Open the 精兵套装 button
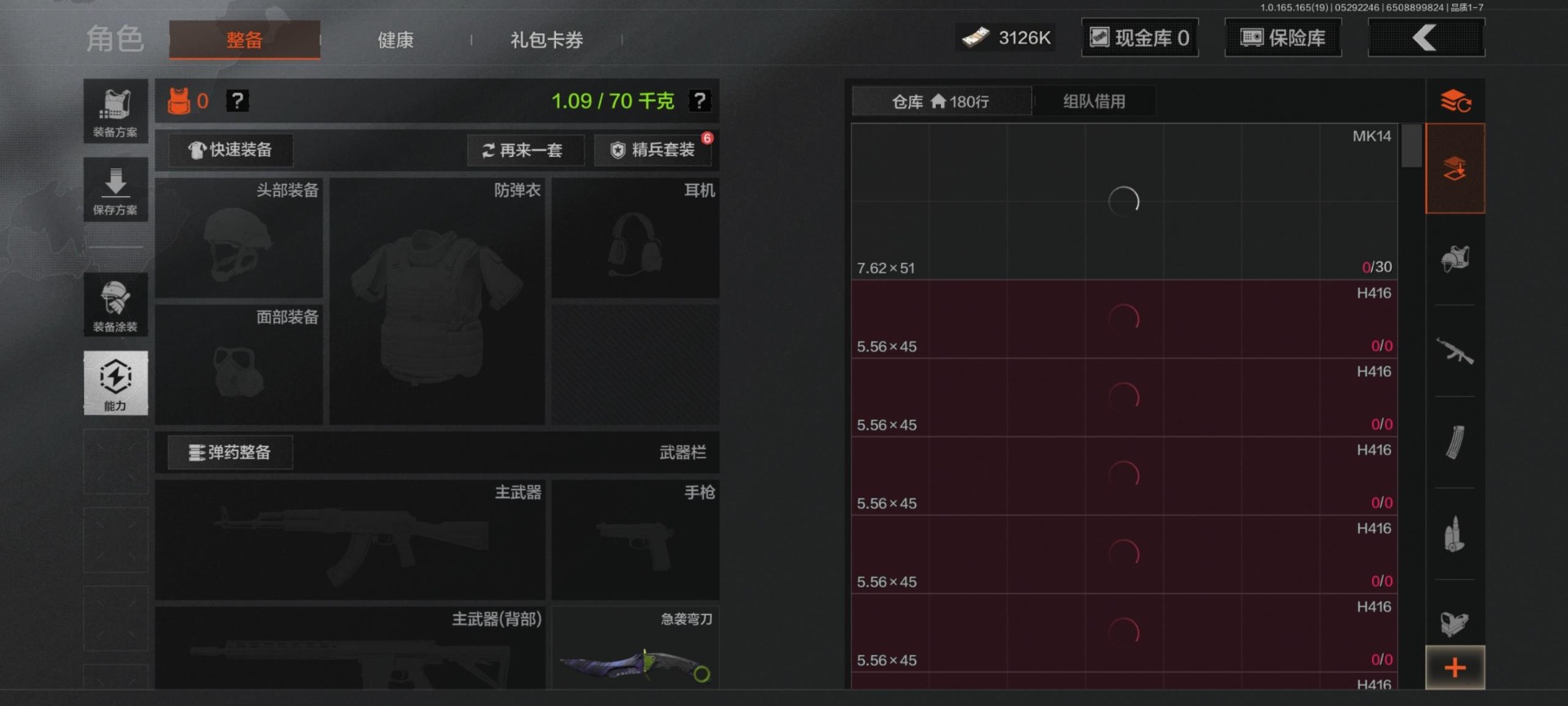Screen dimensions: 1568x706 click(x=653, y=150)
